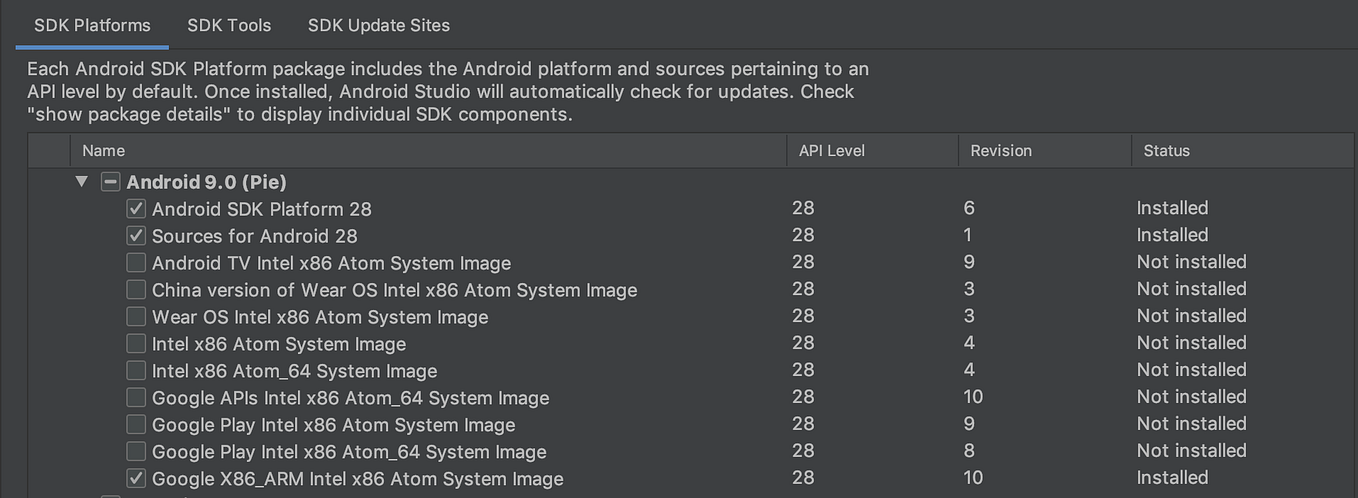Screen dimensions: 1358x498
Task: Uncheck Sources for Android 28
Action: (x=136, y=236)
